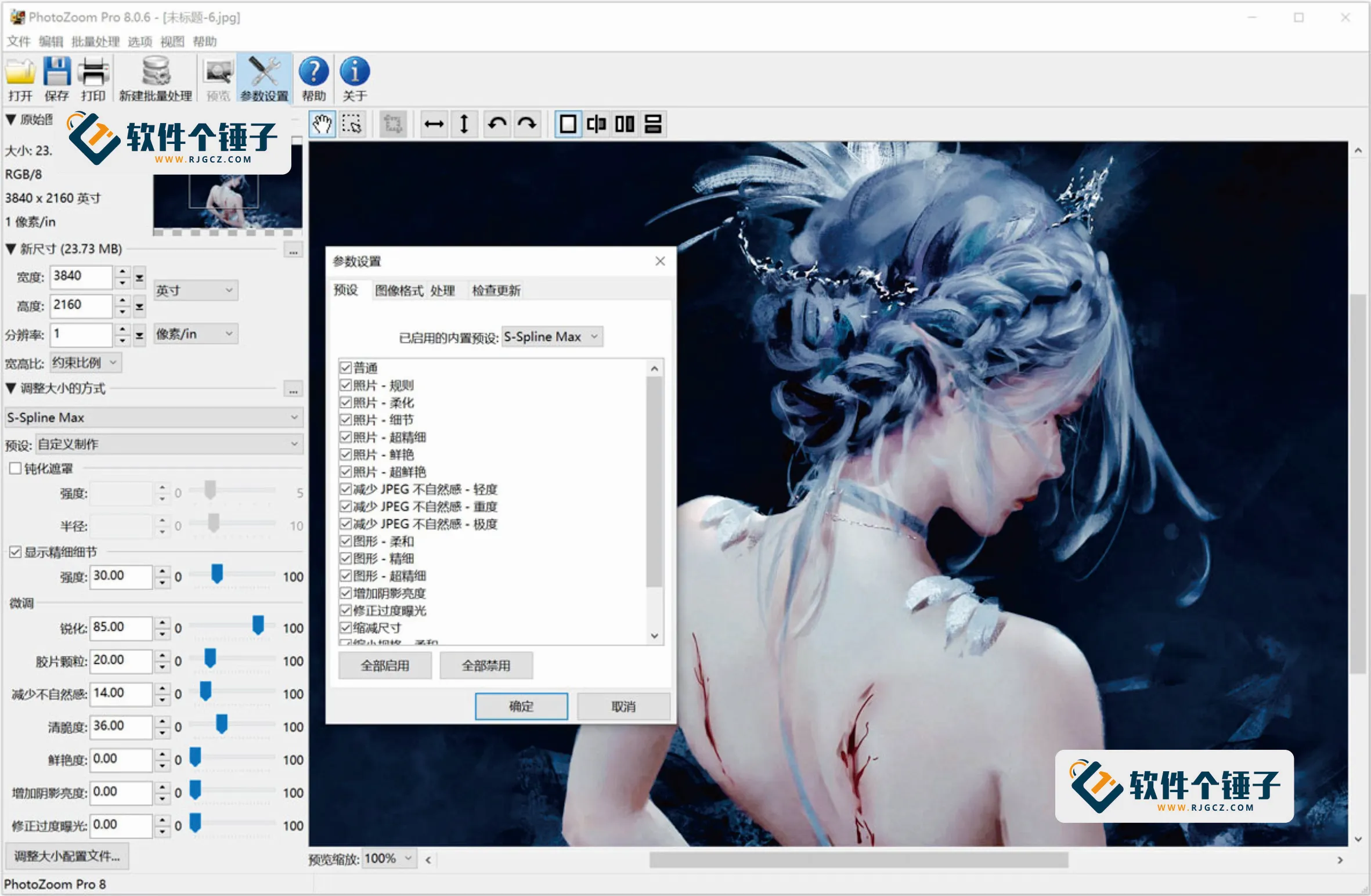
Task: Flip image vertically with arrow icon
Action: click(464, 124)
